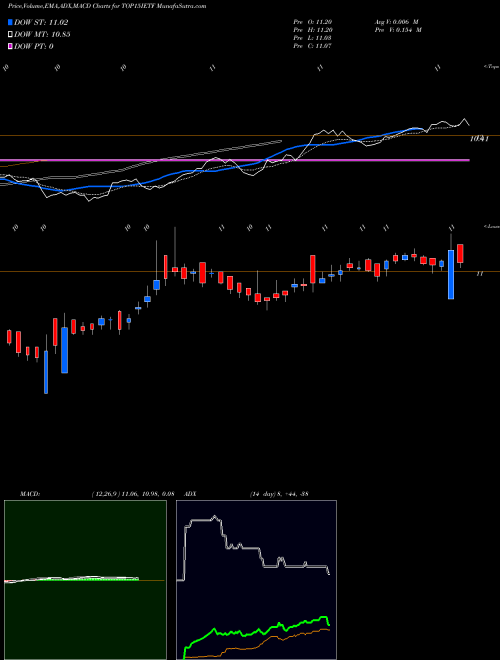500x660 pixels.
Task: Click the '<Top' label at the upper right
Action: tap(492, 67)
